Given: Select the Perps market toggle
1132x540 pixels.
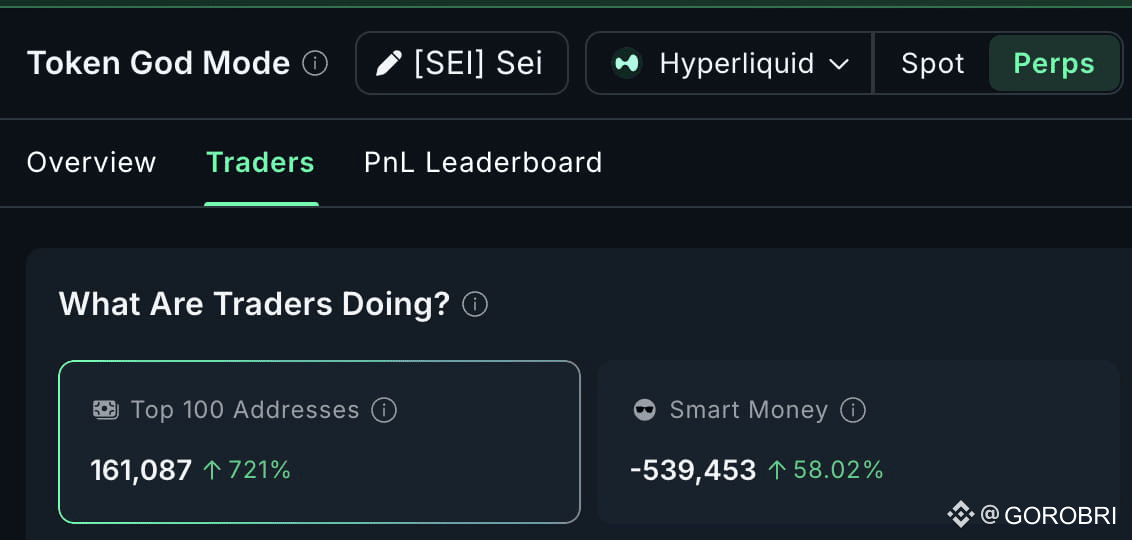Looking at the screenshot, I should click(x=1054, y=64).
